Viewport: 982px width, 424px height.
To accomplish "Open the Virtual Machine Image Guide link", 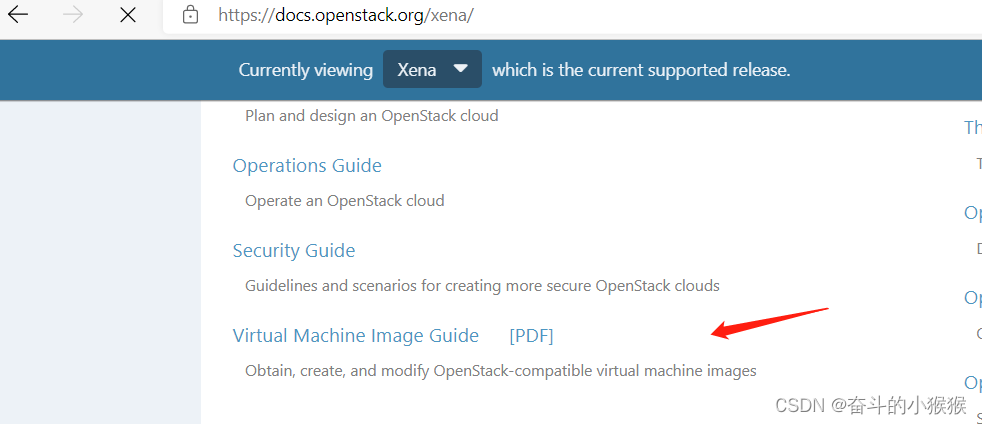I will 356,336.
